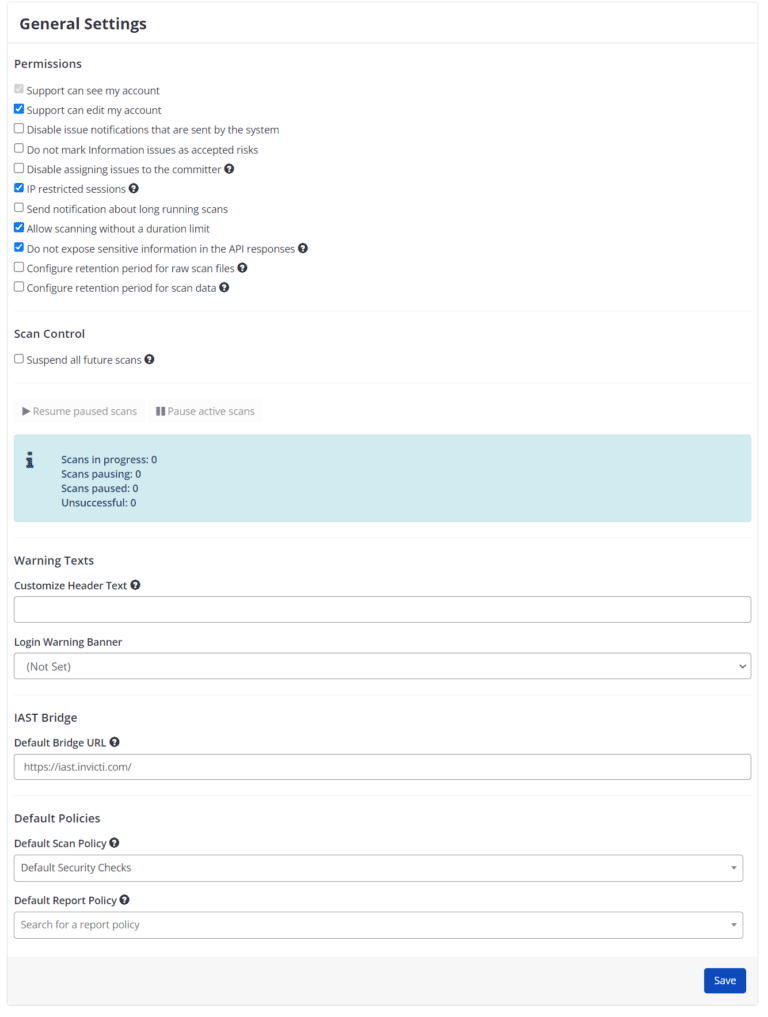Open help beside Do not expose sensitive information option
Image resolution: width=768 pixels, height=1017 pixels.
click(x=302, y=248)
